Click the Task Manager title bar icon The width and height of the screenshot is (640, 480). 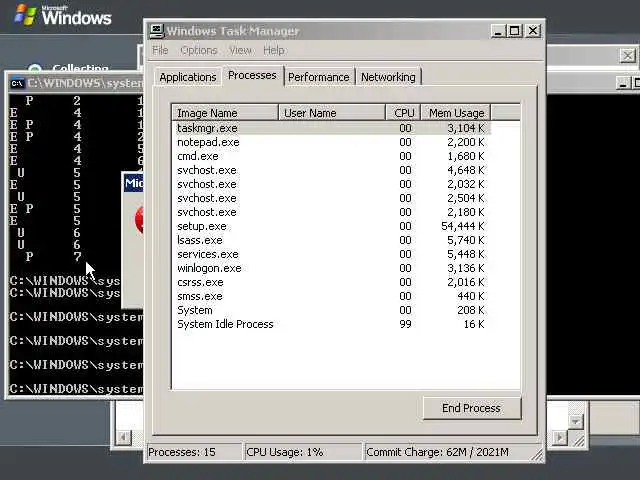coord(157,31)
